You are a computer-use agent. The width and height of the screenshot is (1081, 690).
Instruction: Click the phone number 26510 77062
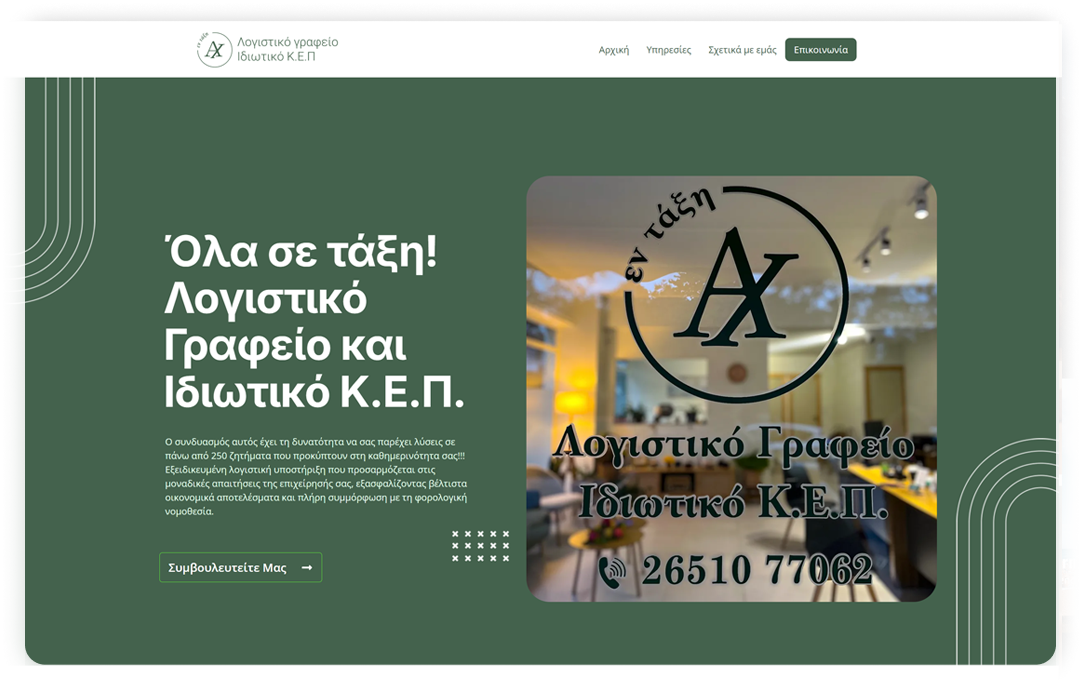756,571
